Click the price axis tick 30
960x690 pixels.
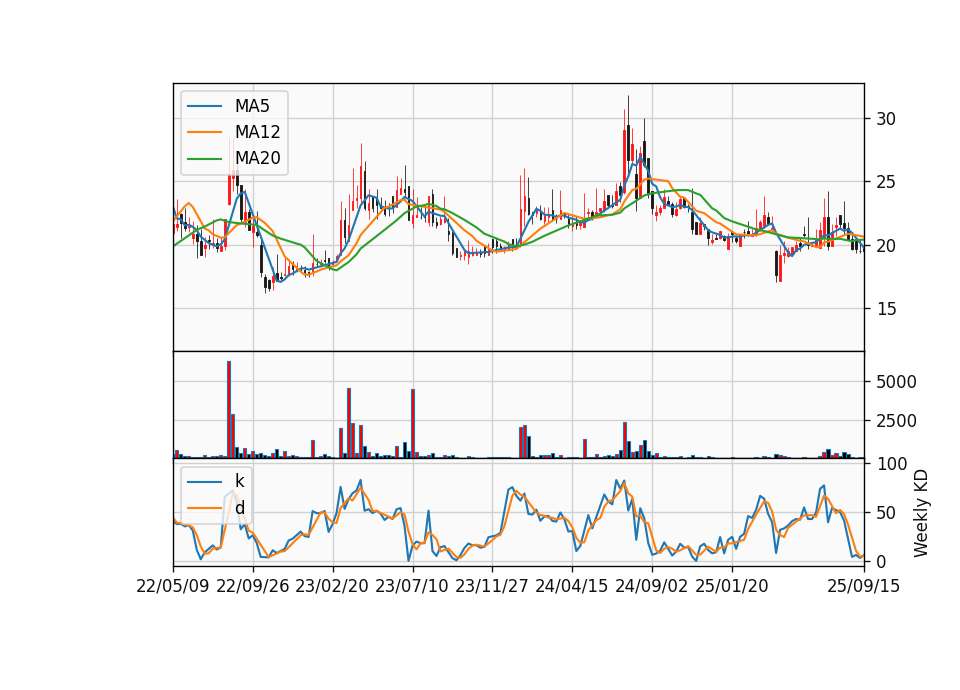pyautogui.click(x=885, y=119)
